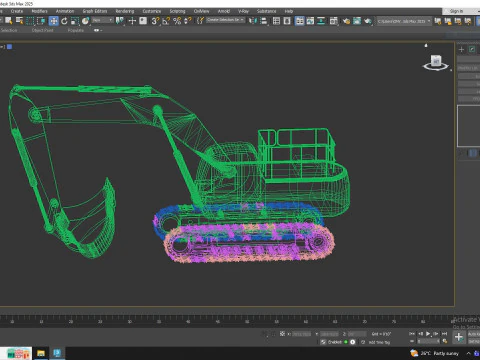Open the Graph Editors menu
The image size is (480, 360).
[95, 11]
